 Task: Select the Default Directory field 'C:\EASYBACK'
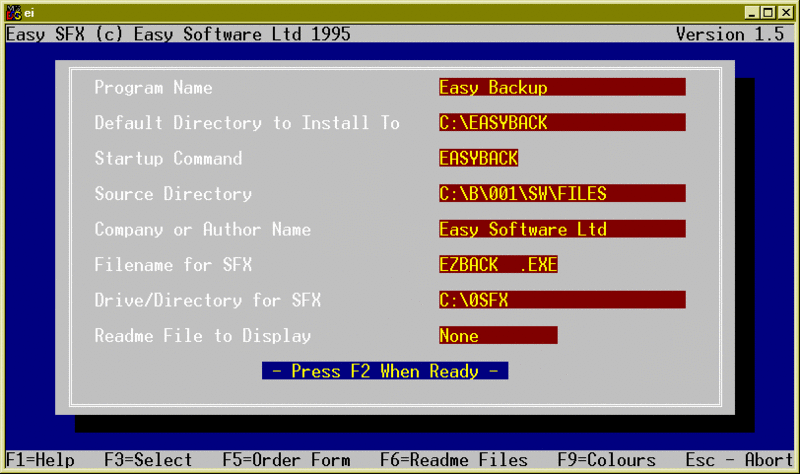(x=562, y=122)
